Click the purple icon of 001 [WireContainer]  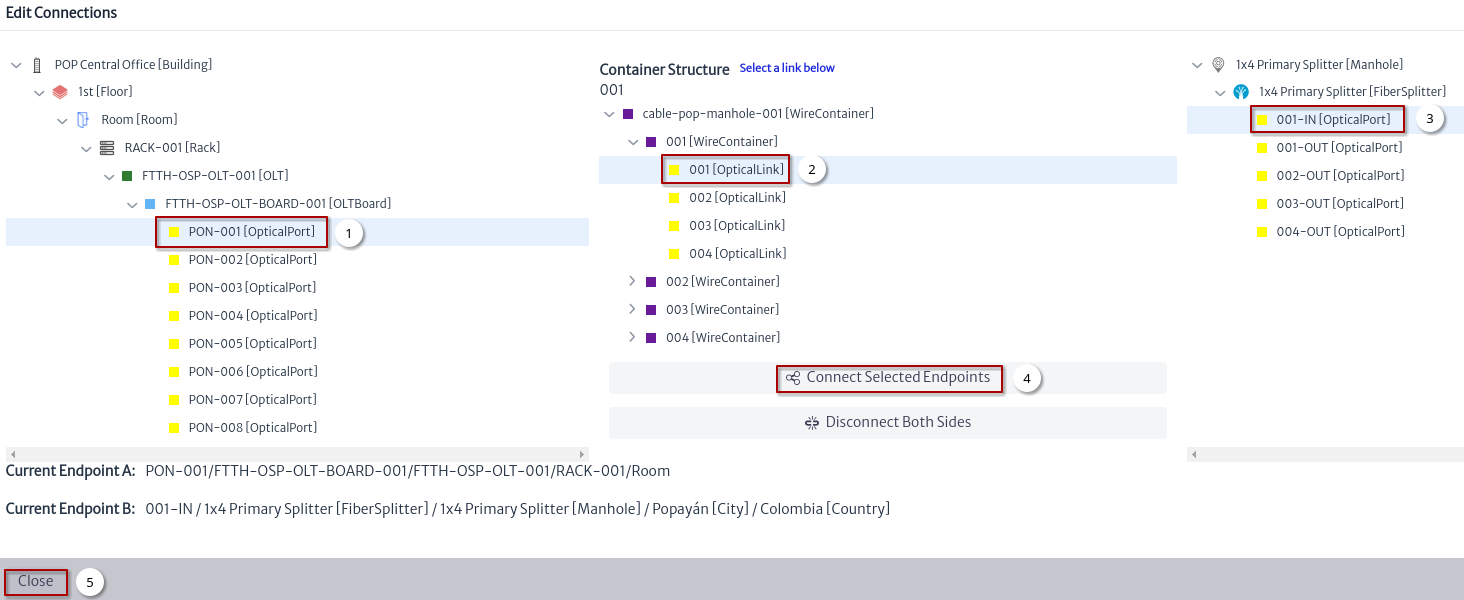(x=651, y=142)
